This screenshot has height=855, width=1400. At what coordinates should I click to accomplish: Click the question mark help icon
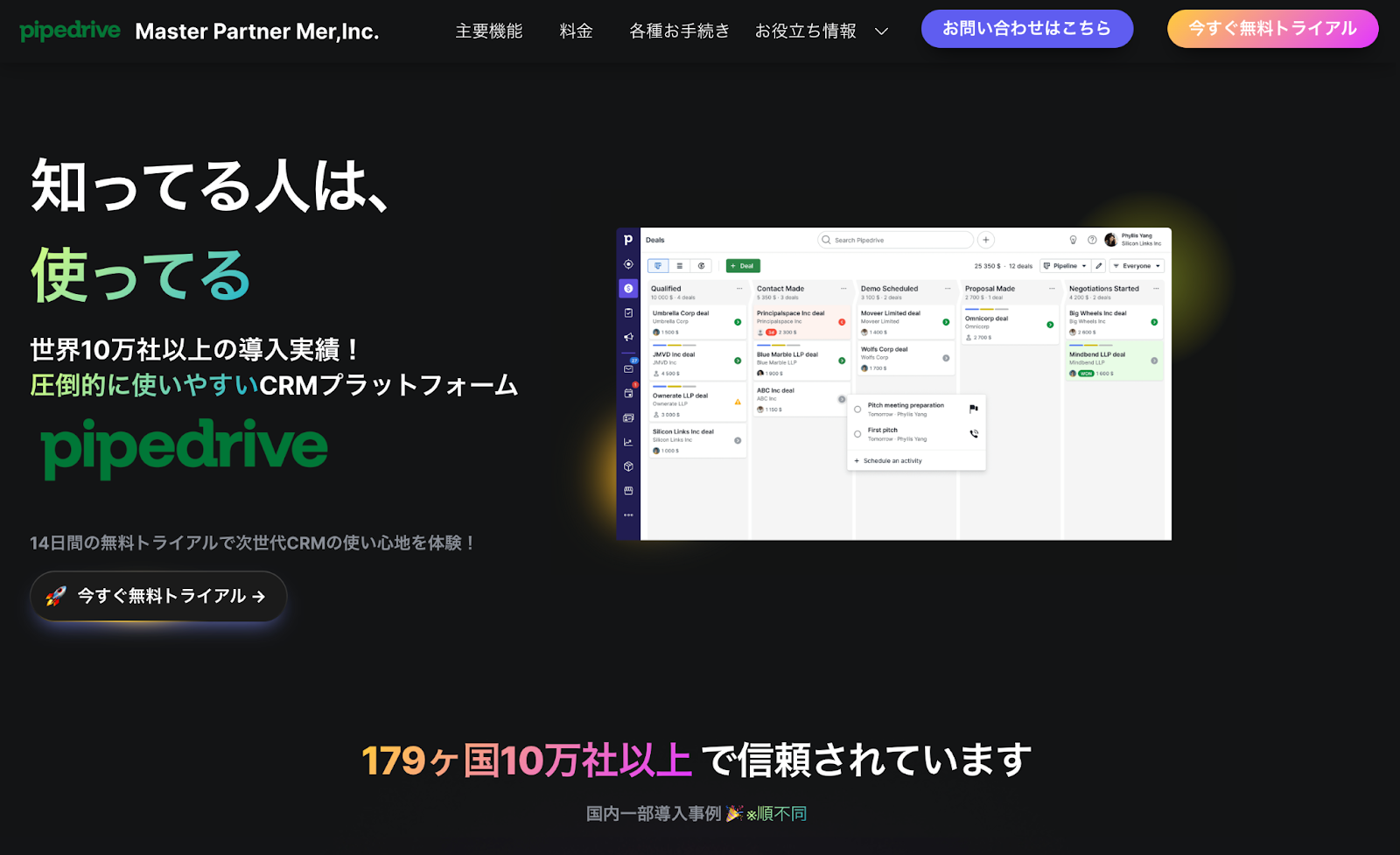click(x=1092, y=240)
